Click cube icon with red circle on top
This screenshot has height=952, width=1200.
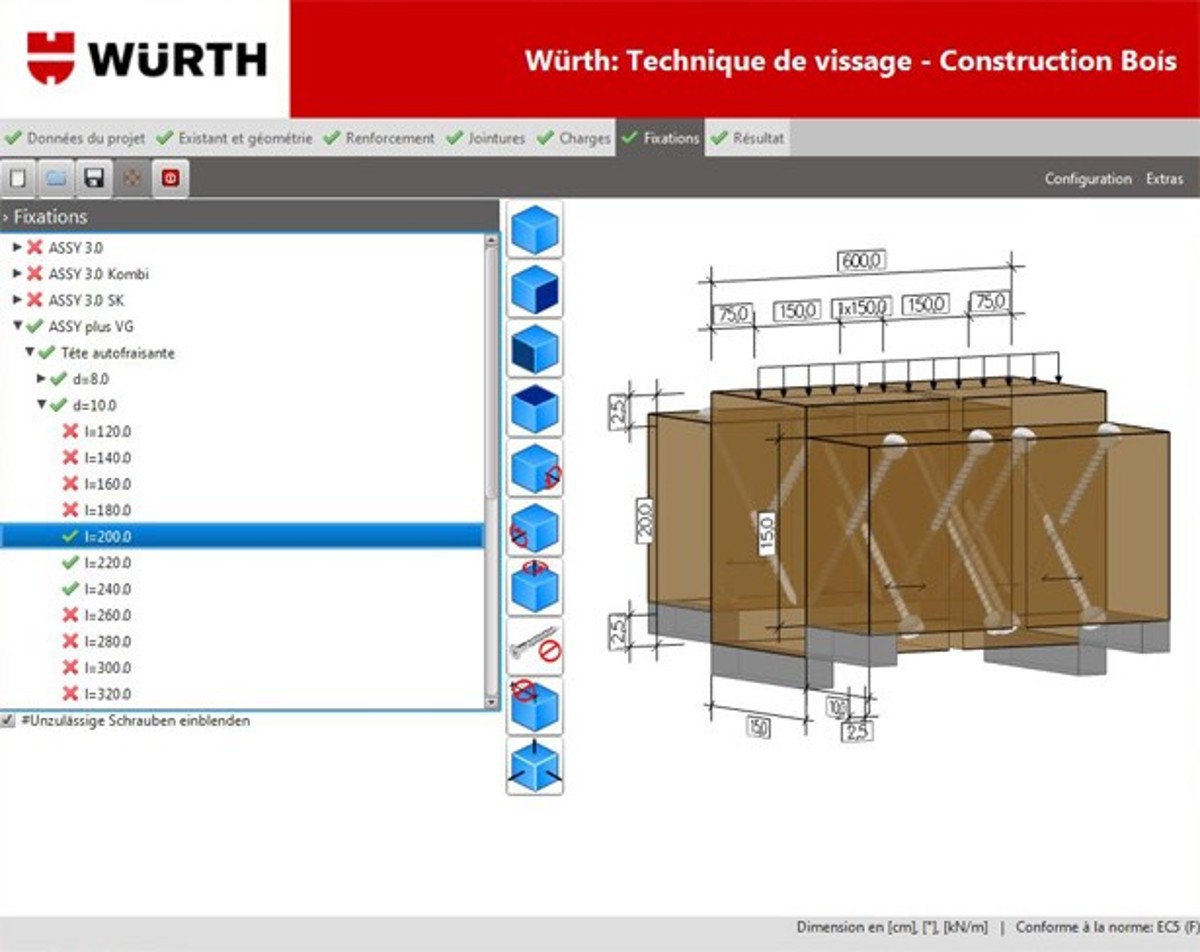pos(535,587)
